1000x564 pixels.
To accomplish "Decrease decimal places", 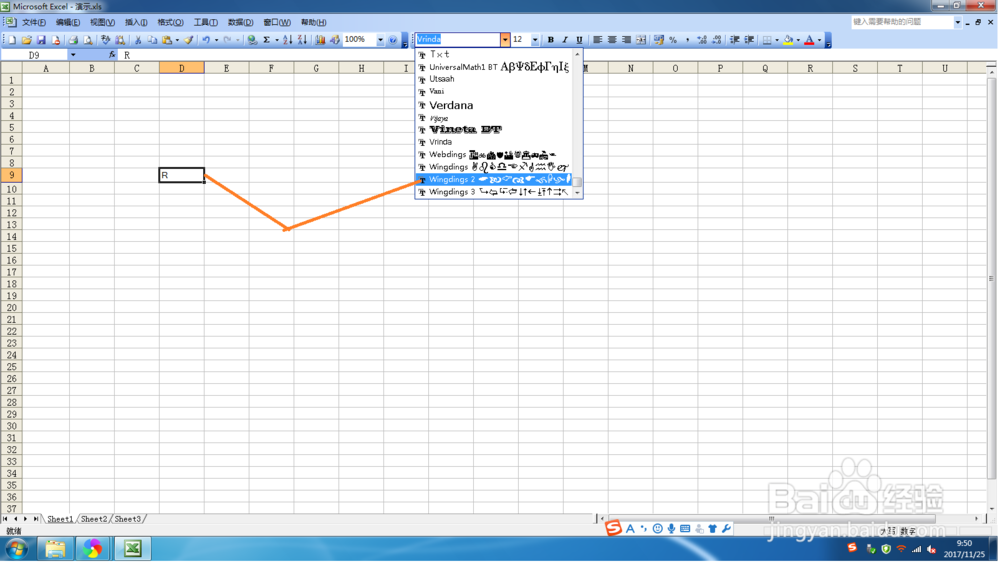I will [x=717, y=40].
